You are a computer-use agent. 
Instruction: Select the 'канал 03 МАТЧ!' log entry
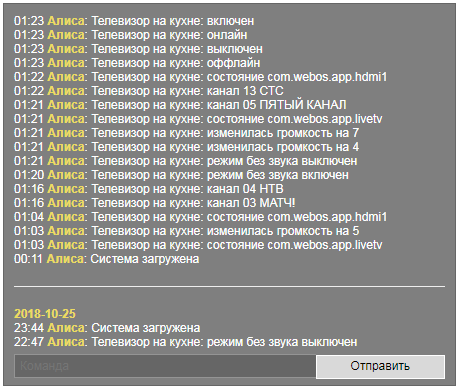pos(155,203)
